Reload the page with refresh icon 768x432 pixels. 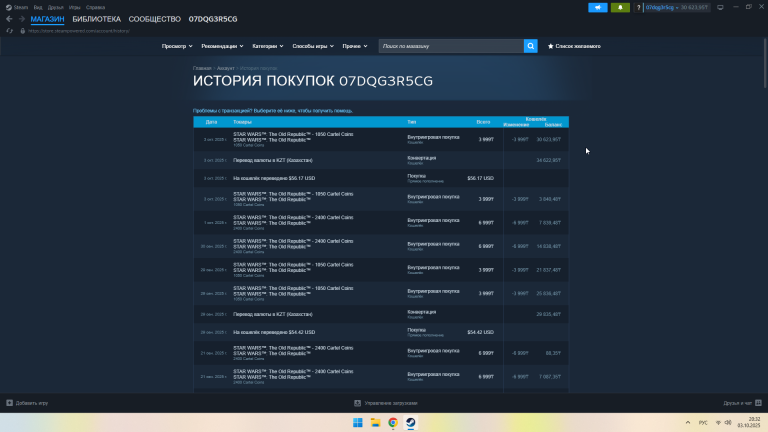[x=9, y=31]
